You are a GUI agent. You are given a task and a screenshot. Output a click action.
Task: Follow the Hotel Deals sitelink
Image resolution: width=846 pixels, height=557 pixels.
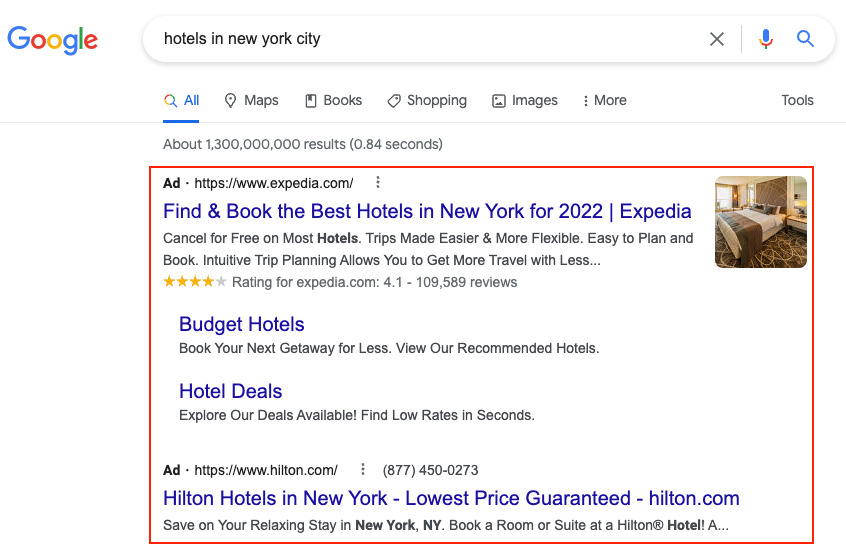[x=230, y=391]
